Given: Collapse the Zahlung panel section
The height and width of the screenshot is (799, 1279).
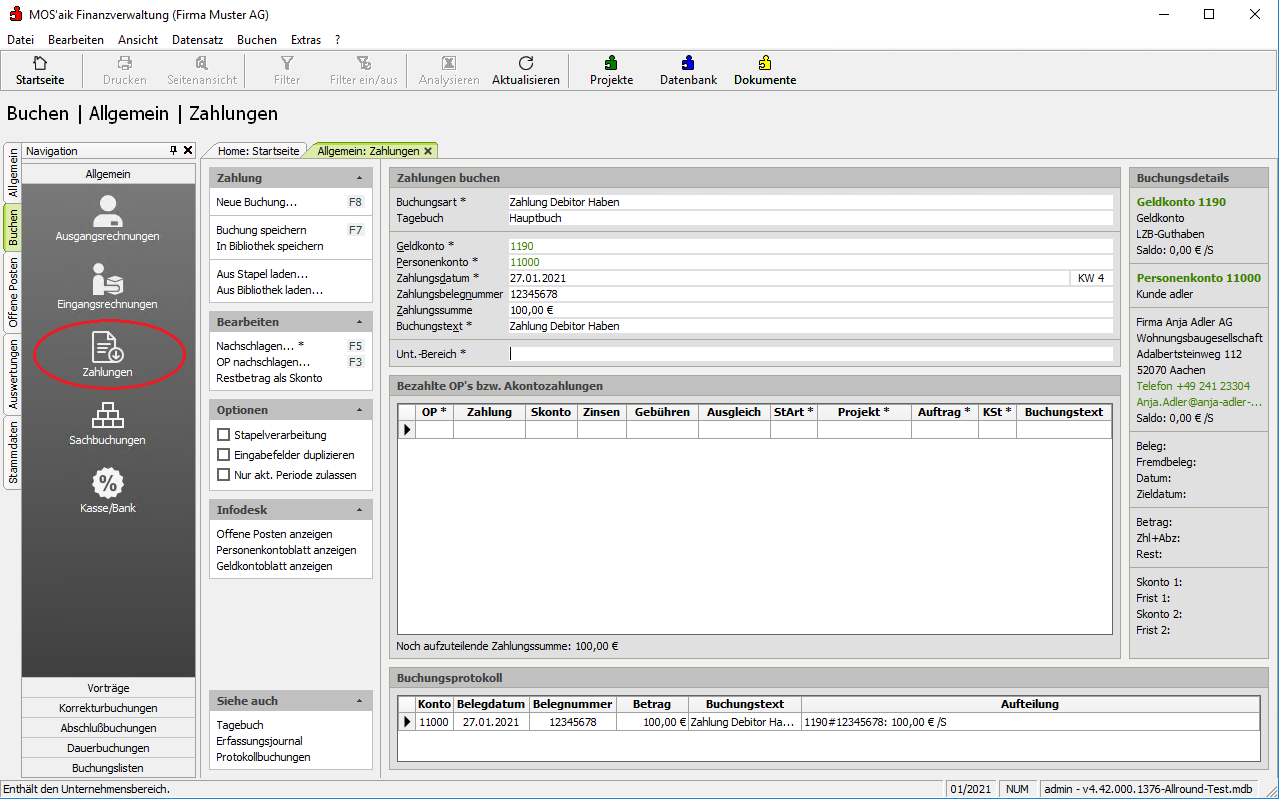Looking at the screenshot, I should point(358,178).
